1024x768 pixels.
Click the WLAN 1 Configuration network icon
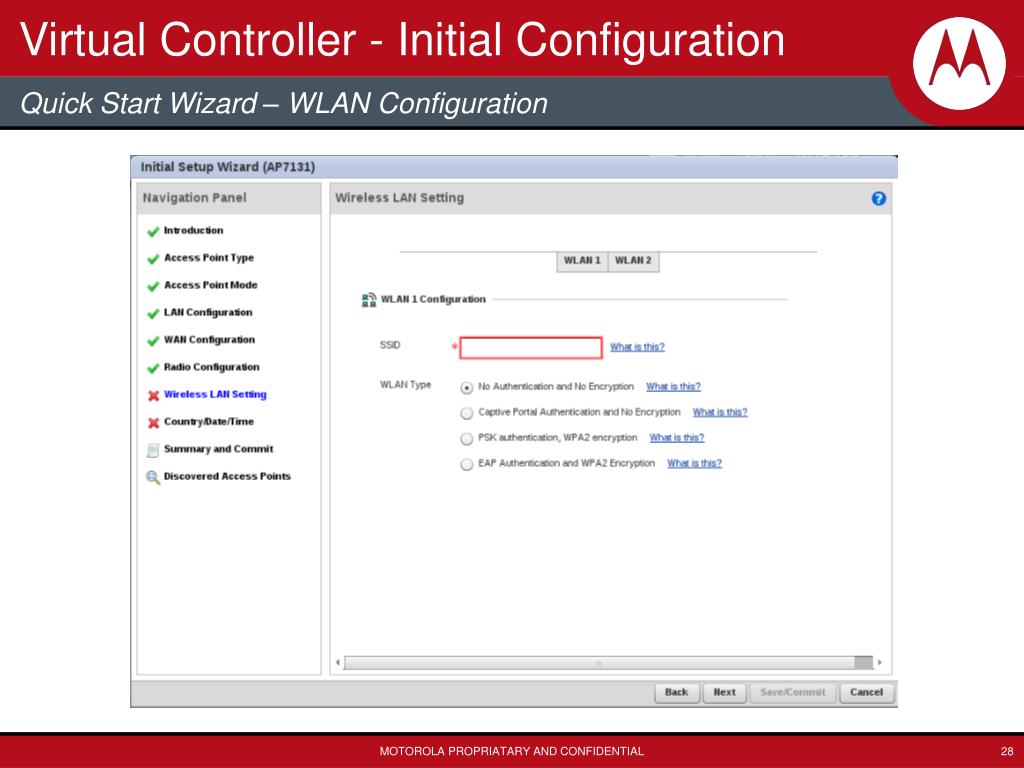point(369,300)
